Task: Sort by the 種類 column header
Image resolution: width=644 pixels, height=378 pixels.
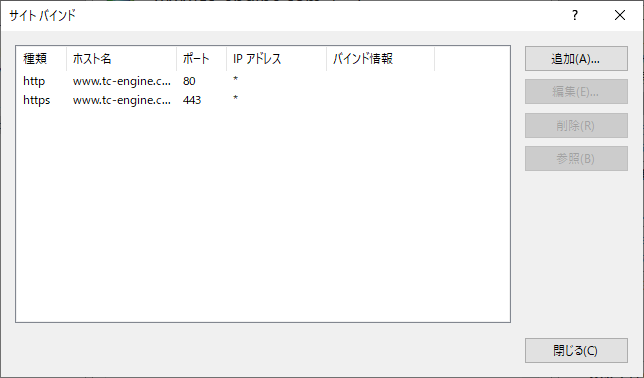Action: (41, 59)
